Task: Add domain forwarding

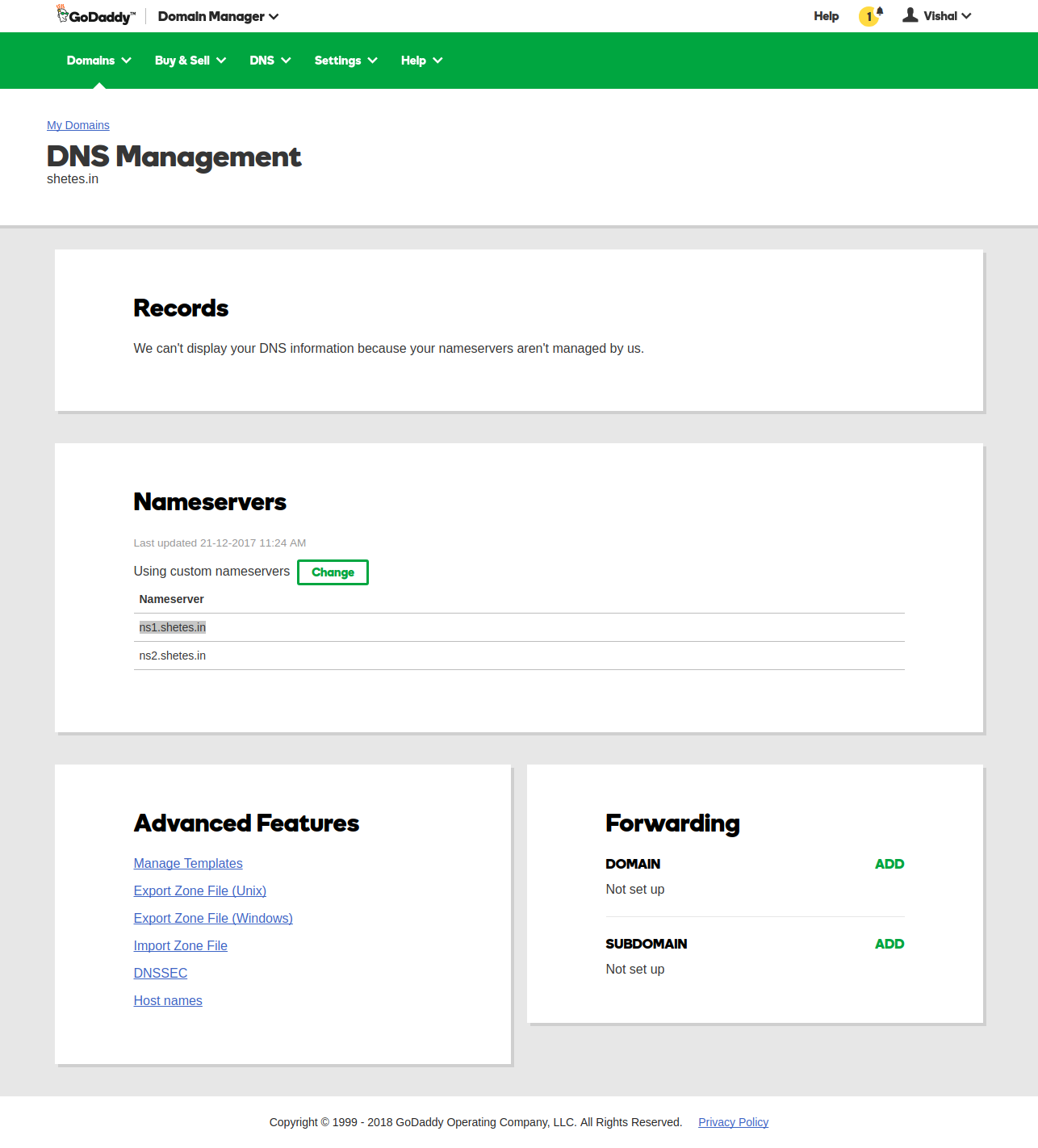Action: (889, 864)
